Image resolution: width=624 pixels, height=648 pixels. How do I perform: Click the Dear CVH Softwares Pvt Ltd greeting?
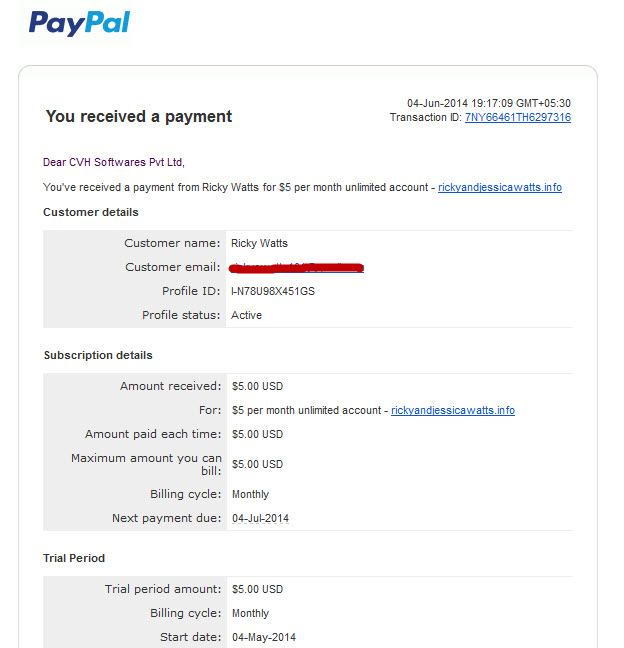114,162
